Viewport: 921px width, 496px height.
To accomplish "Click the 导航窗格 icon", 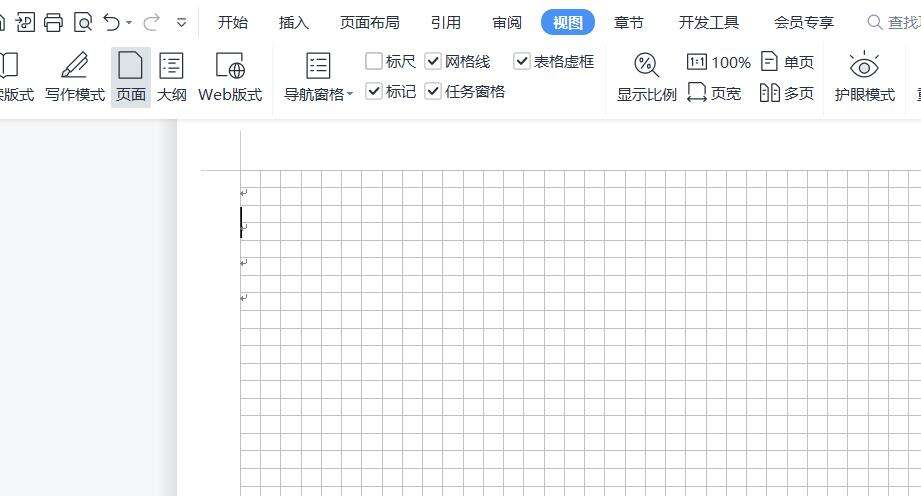I will click(318, 66).
